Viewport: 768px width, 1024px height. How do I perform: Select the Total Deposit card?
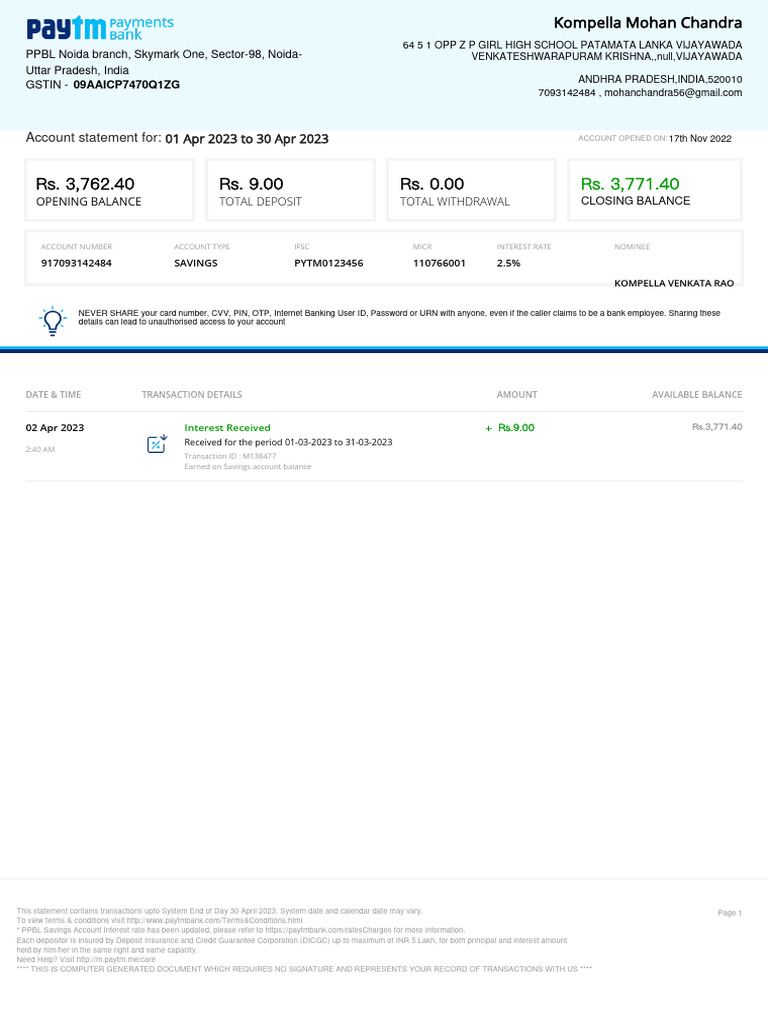(x=291, y=190)
